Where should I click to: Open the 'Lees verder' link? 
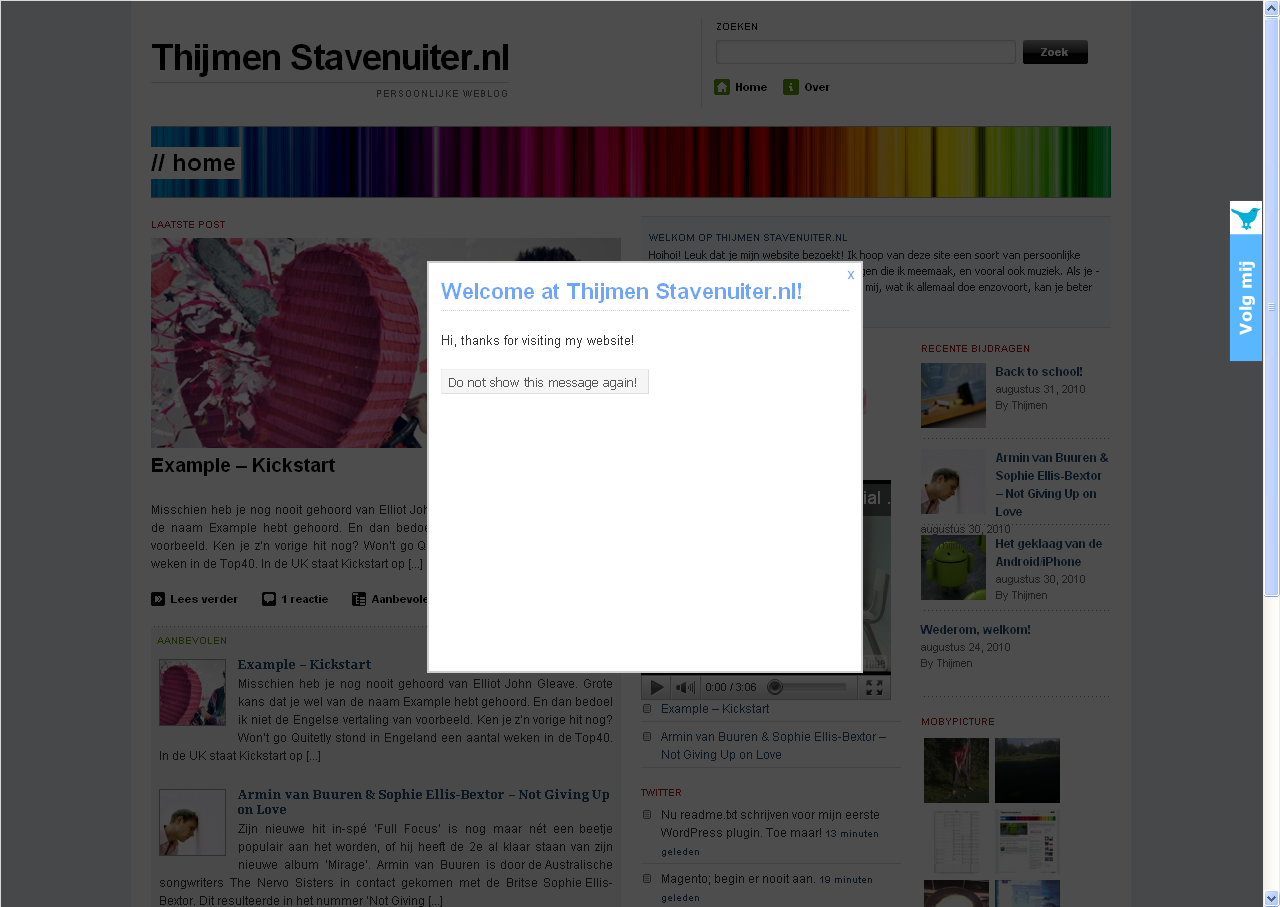point(204,599)
